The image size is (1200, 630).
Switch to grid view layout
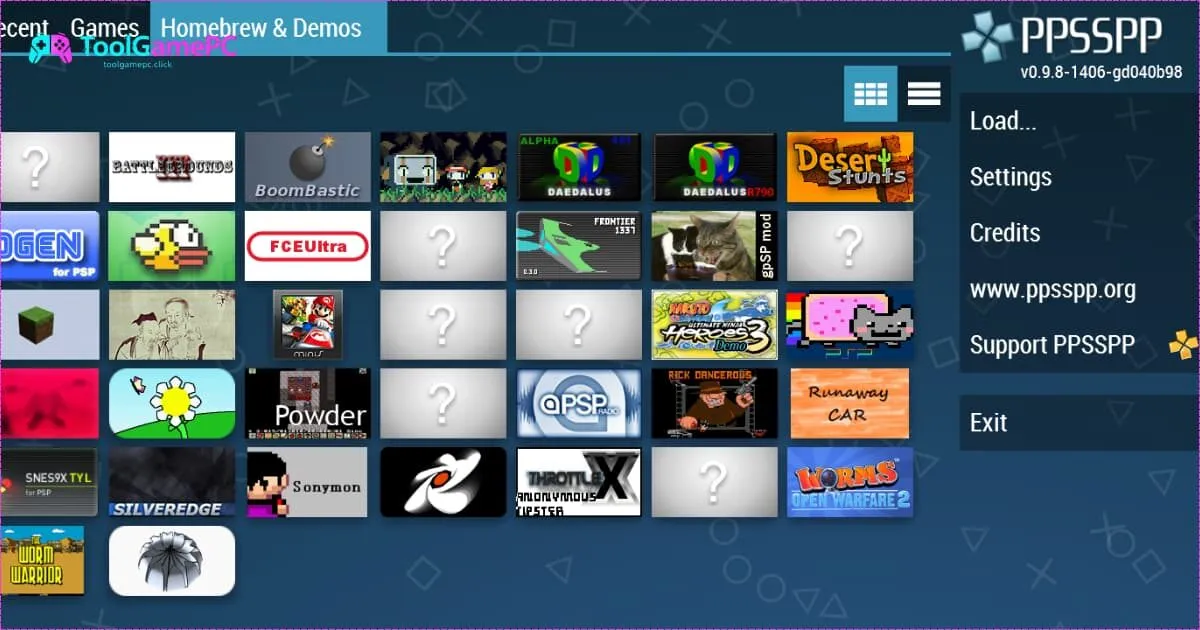[870, 94]
